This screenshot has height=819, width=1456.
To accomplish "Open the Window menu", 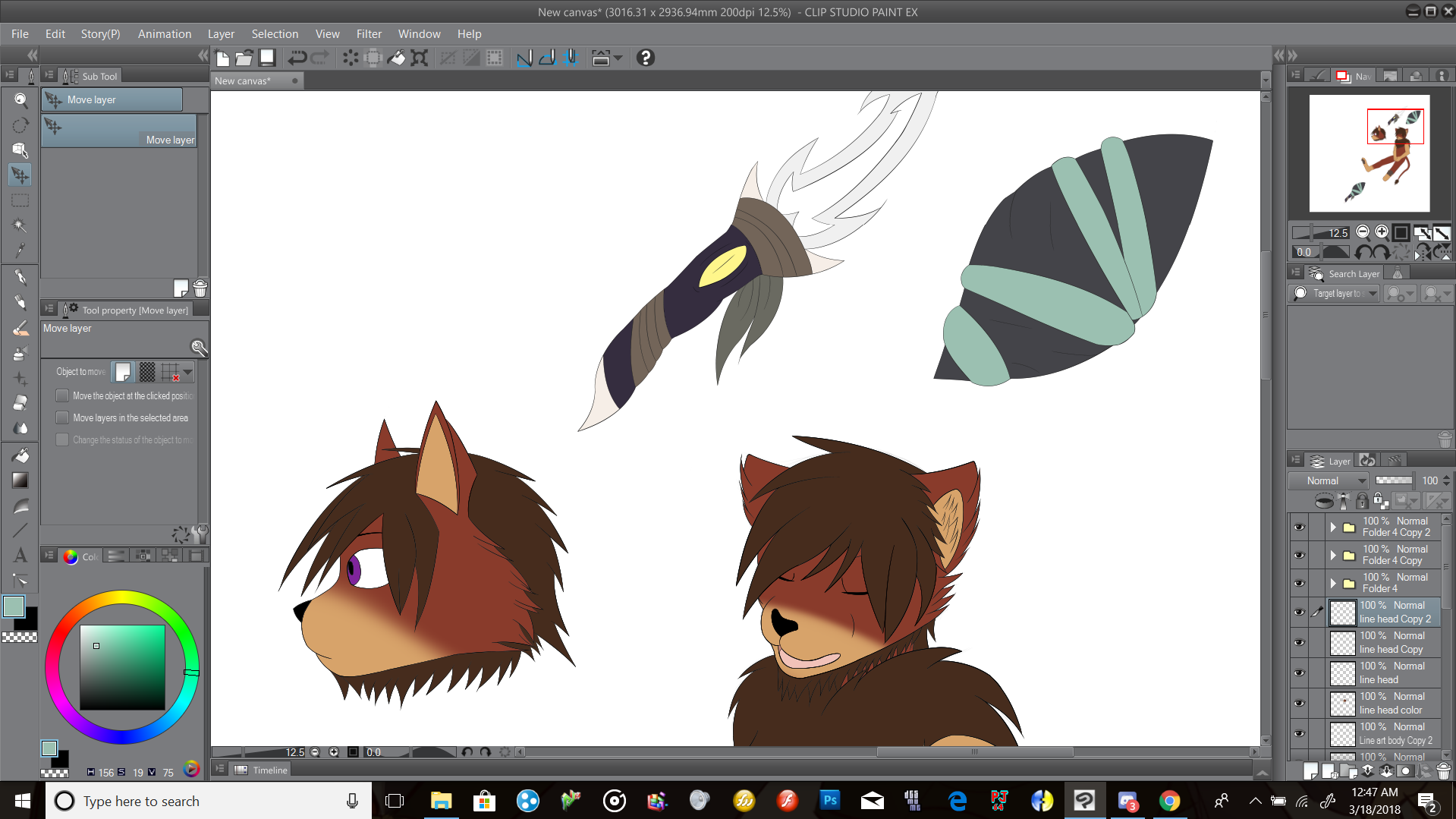I will point(419,34).
